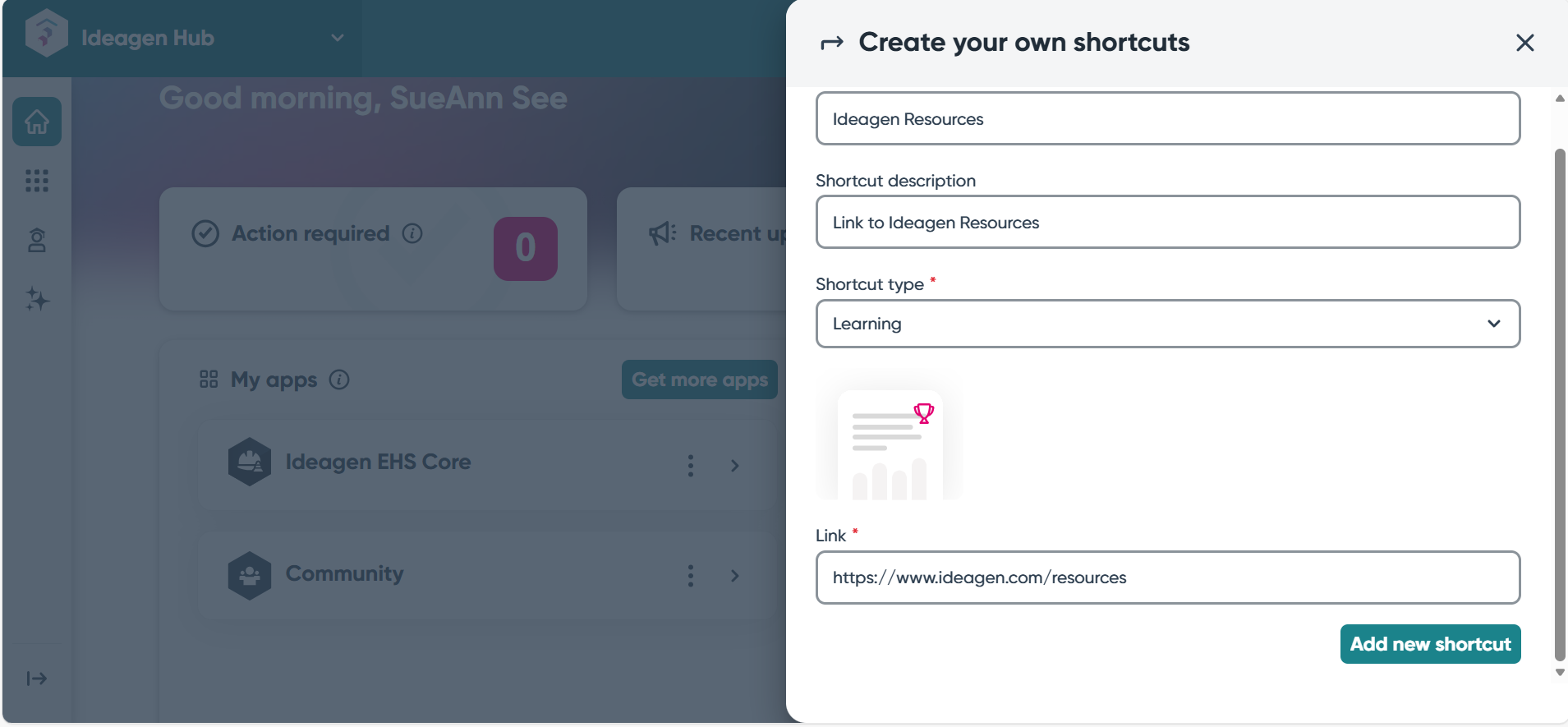
Task: Click the Learning shortcut thumbnail image
Action: pyautogui.click(x=890, y=444)
